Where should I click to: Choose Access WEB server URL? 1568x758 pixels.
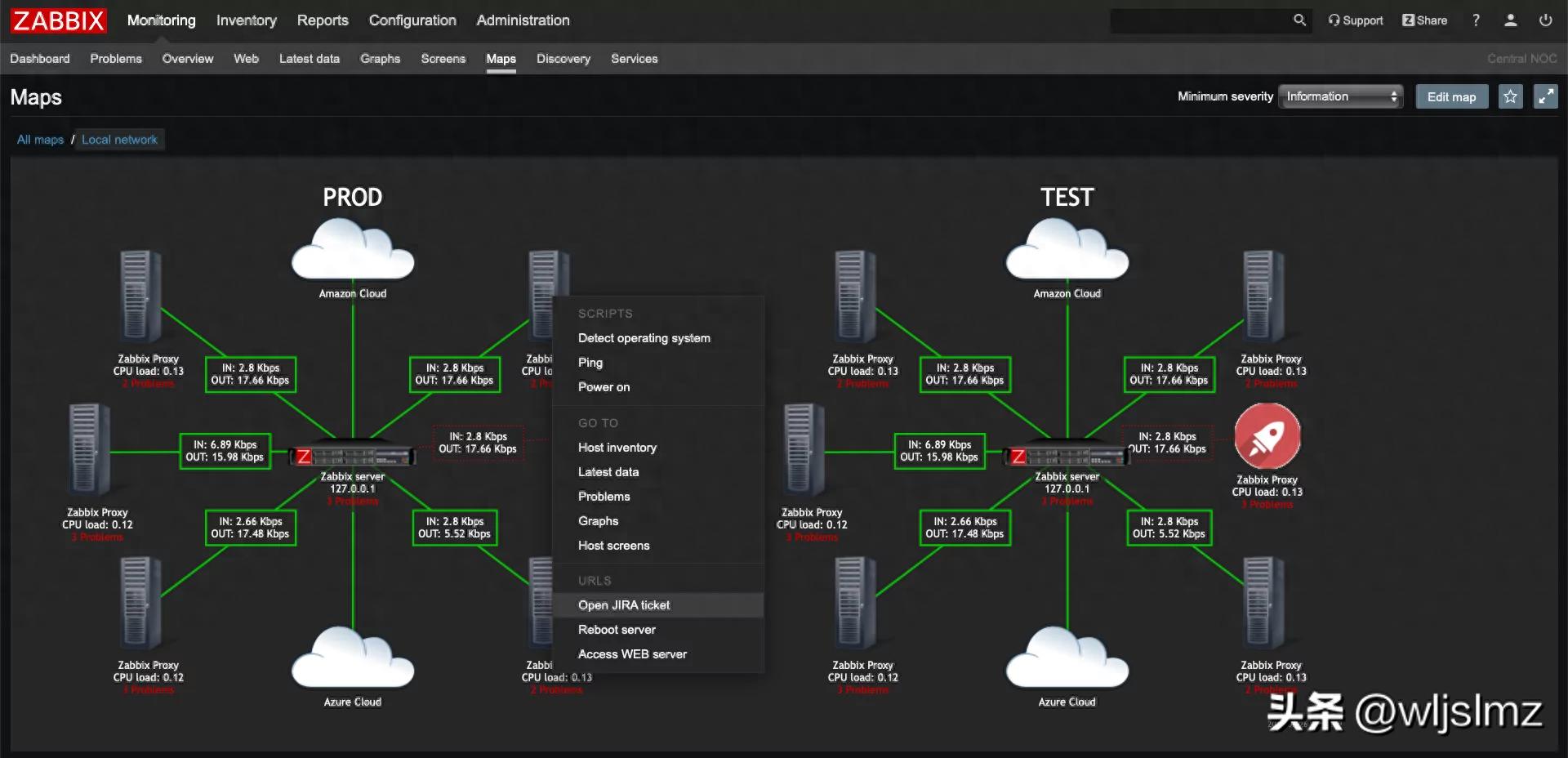tap(659, 654)
